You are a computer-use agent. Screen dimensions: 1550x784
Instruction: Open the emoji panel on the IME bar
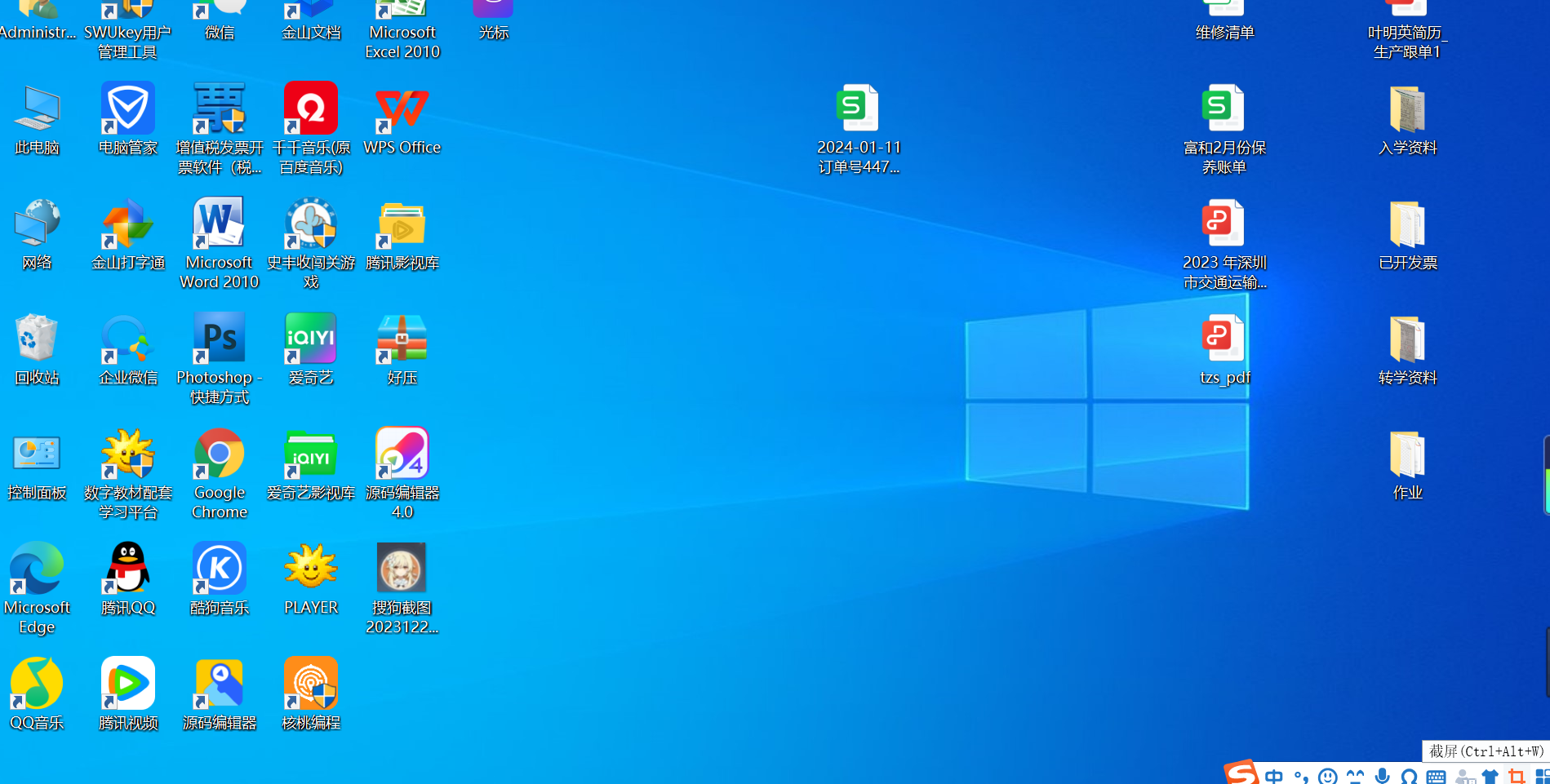(x=1328, y=777)
